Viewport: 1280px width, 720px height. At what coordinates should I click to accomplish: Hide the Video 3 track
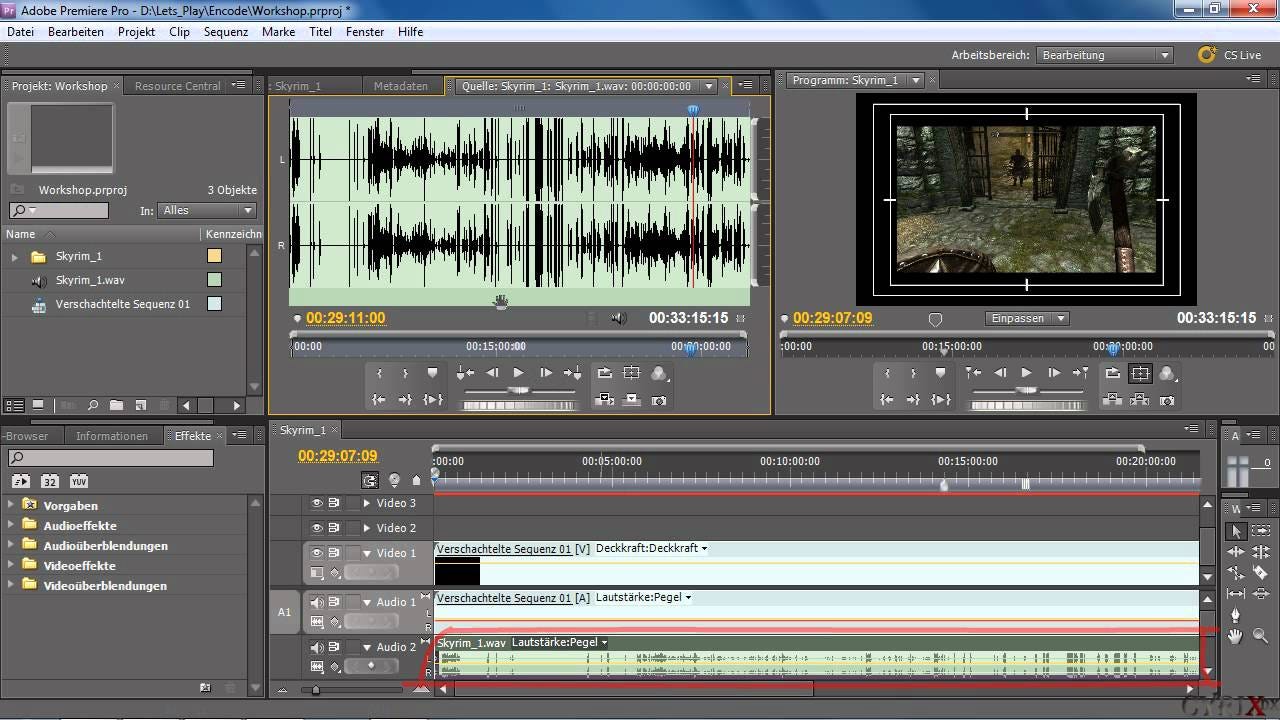[317, 503]
